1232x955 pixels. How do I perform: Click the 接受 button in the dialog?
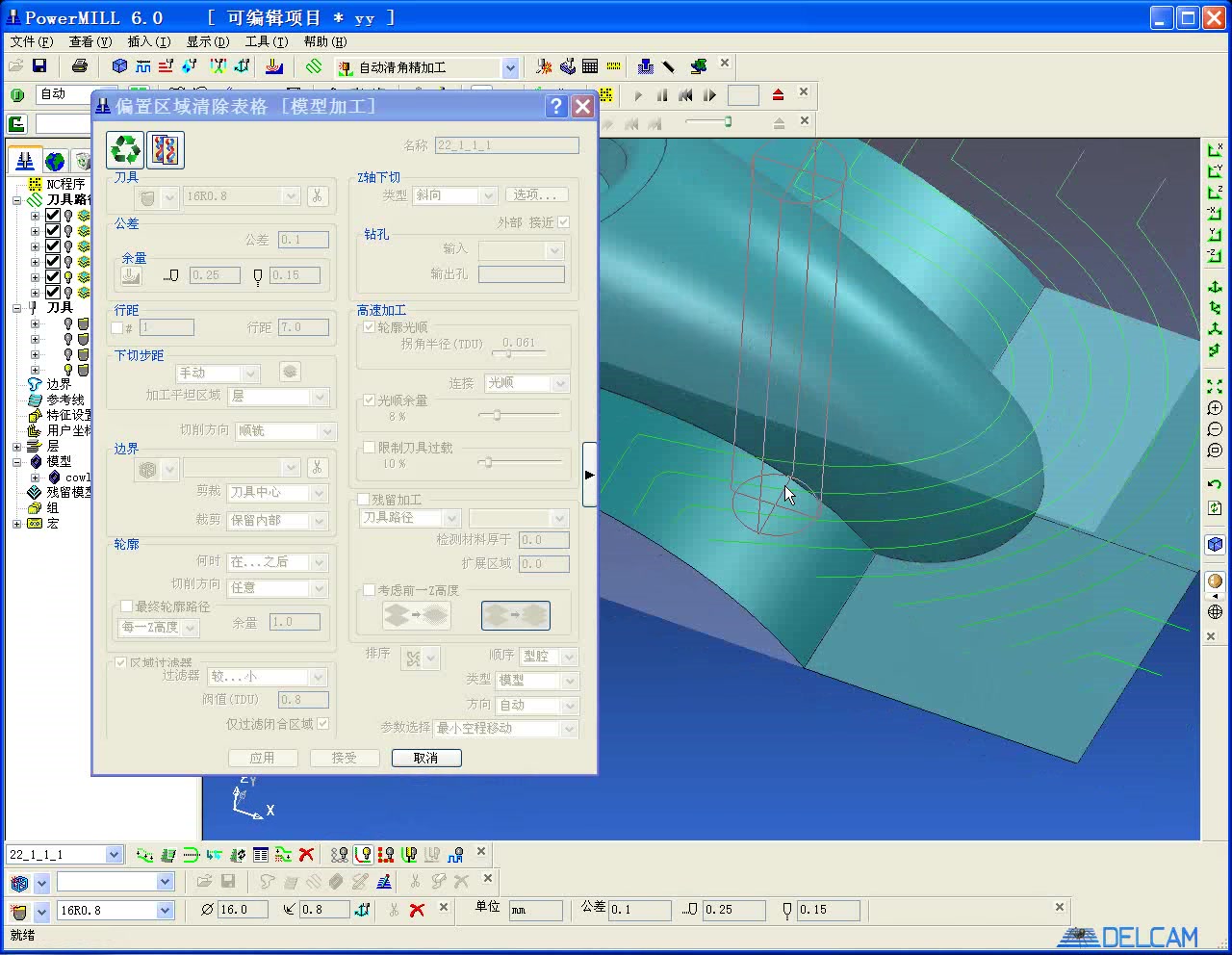[345, 759]
